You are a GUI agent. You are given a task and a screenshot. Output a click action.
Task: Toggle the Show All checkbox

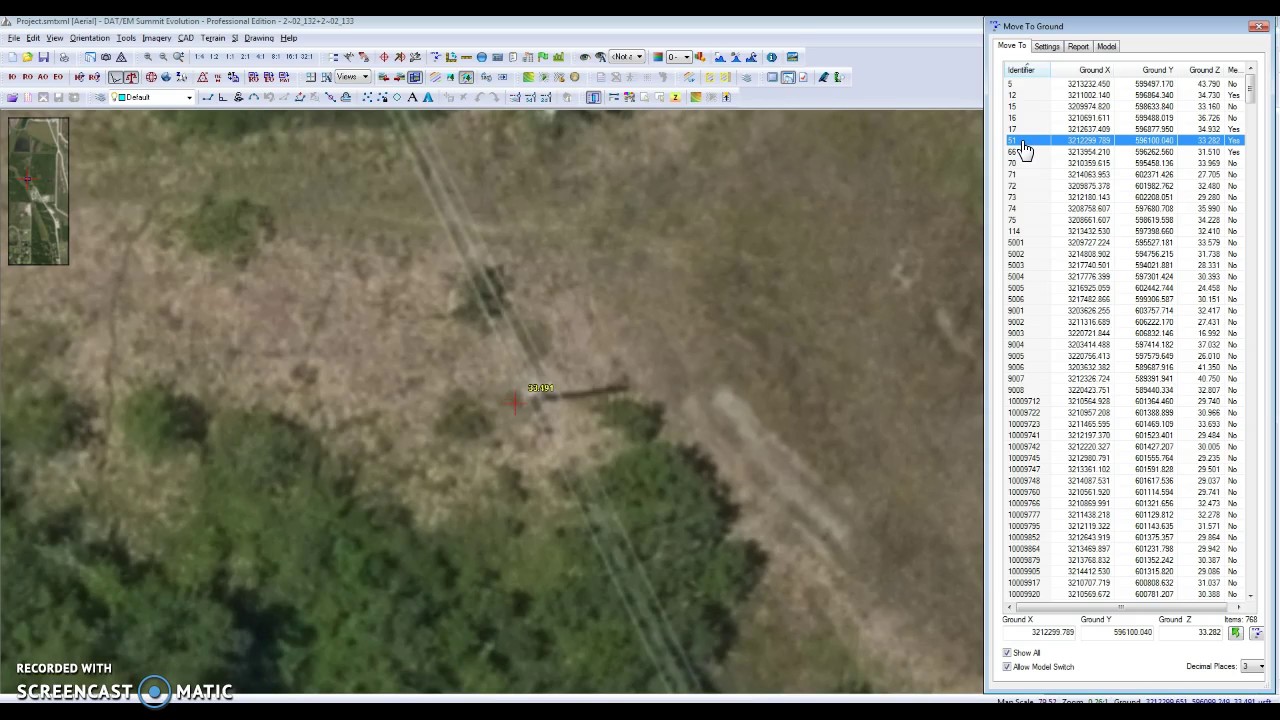[1007, 653]
